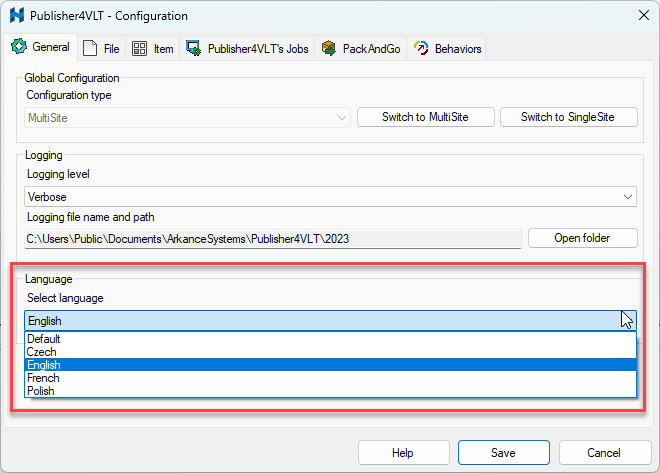
Task: Open the Publisher4VLT's Jobs tab
Action: pos(258,48)
